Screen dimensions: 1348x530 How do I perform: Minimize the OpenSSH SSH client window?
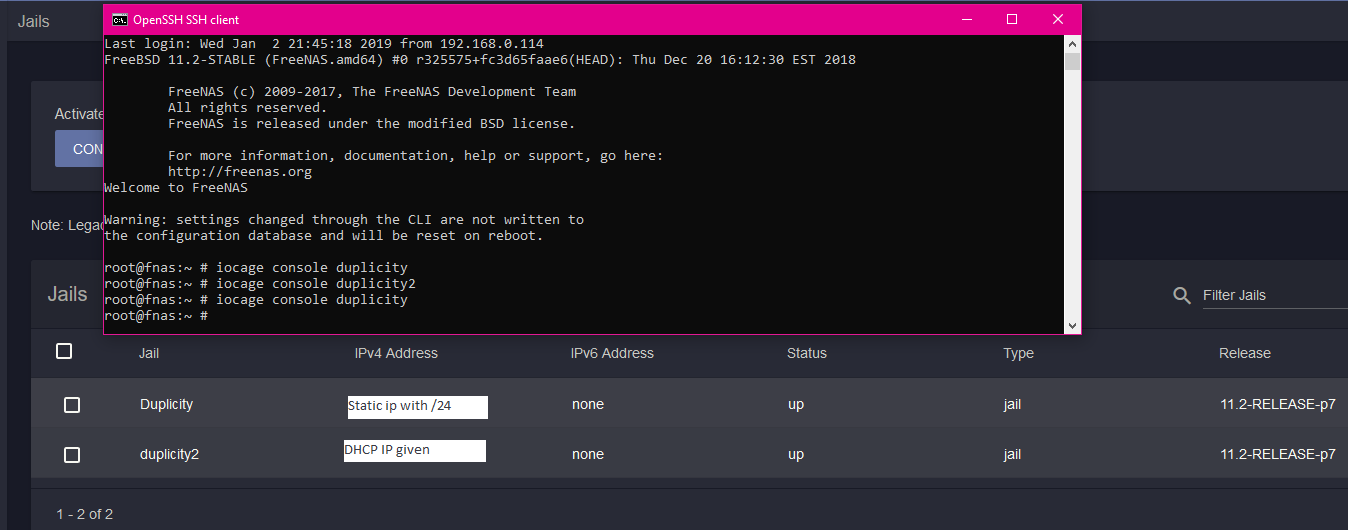tap(966, 19)
